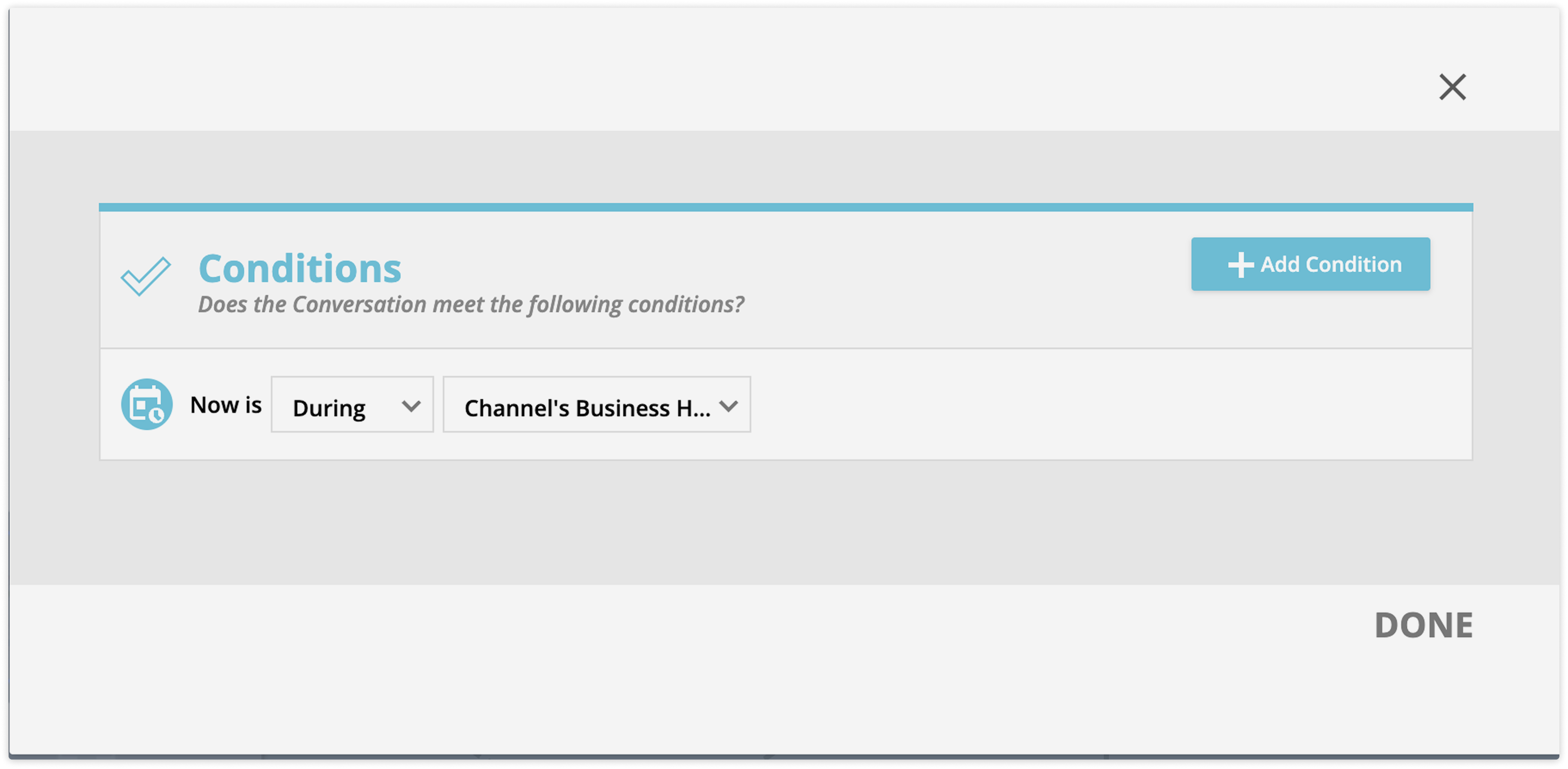Close the Conditions dialog with the X
This screenshot has height=769, width=1568.
pos(1452,87)
